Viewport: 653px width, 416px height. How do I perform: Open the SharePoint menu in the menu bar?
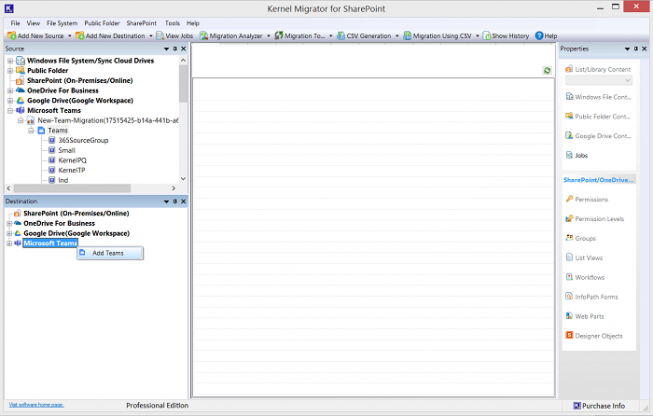(141, 22)
